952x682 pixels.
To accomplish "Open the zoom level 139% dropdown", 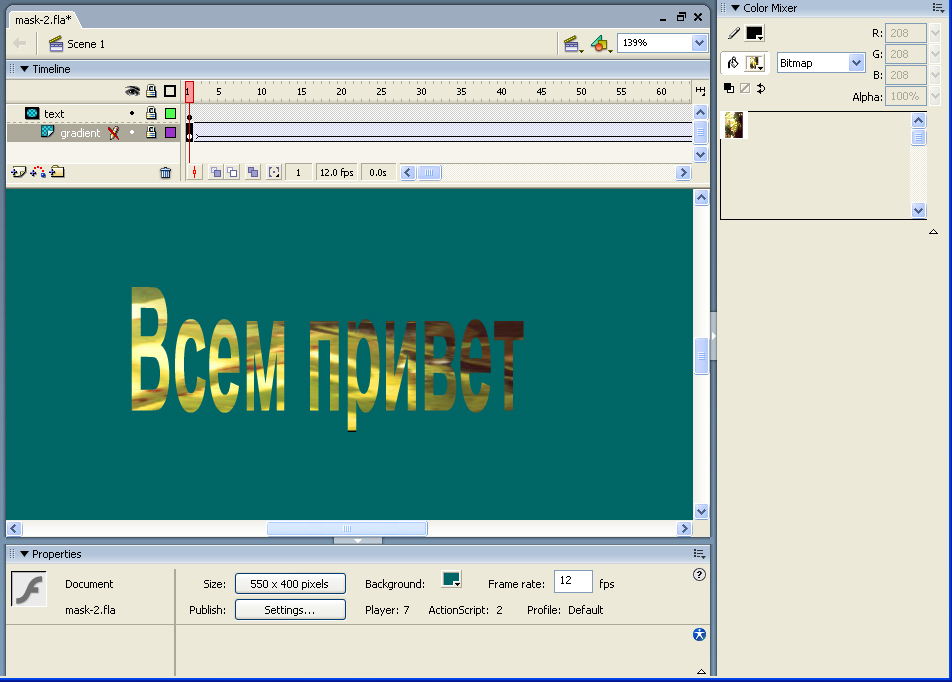I will [699, 43].
